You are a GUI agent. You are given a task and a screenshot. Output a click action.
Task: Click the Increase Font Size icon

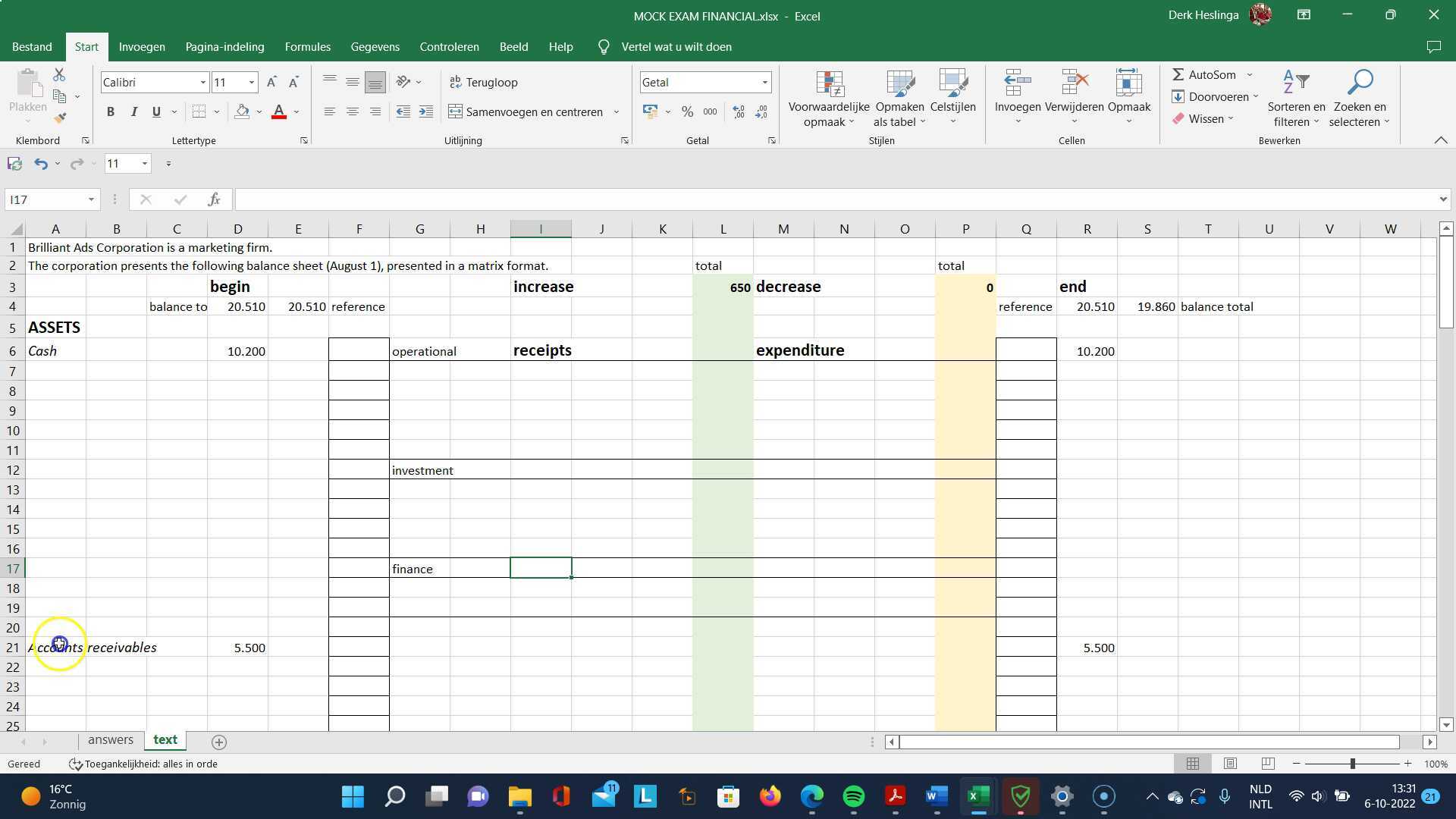[271, 82]
